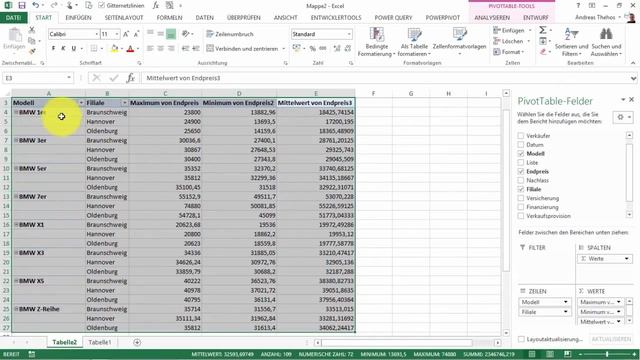This screenshot has width=640, height=360.
Task: Toggle the Gitternetzlinien checkbox
Action: coord(102,5)
